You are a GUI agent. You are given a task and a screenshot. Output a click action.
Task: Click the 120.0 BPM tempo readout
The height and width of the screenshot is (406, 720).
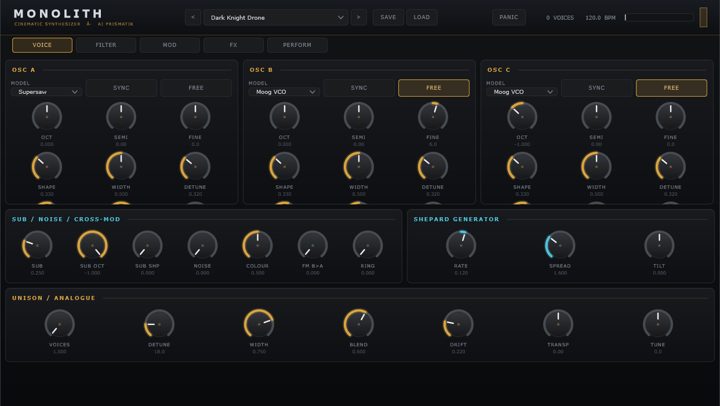[x=600, y=18]
